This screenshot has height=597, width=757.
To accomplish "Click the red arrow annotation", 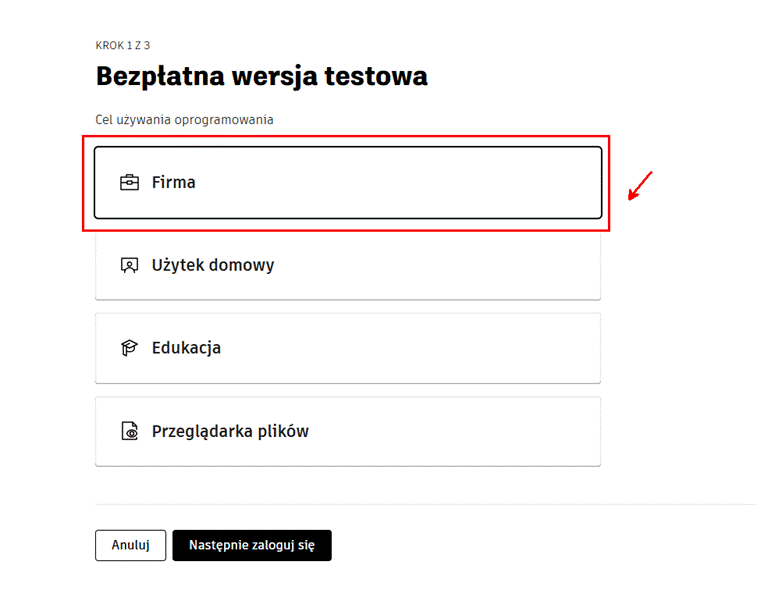I will coord(640,186).
